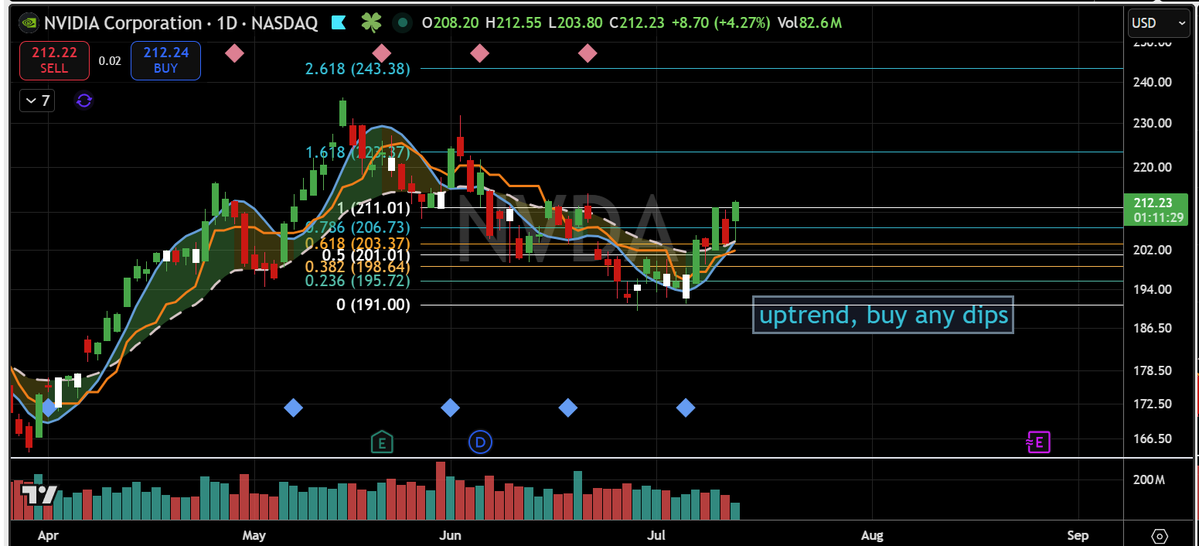Click the 186.50 price axis label
This screenshot has width=1199, height=546.
point(1152,328)
